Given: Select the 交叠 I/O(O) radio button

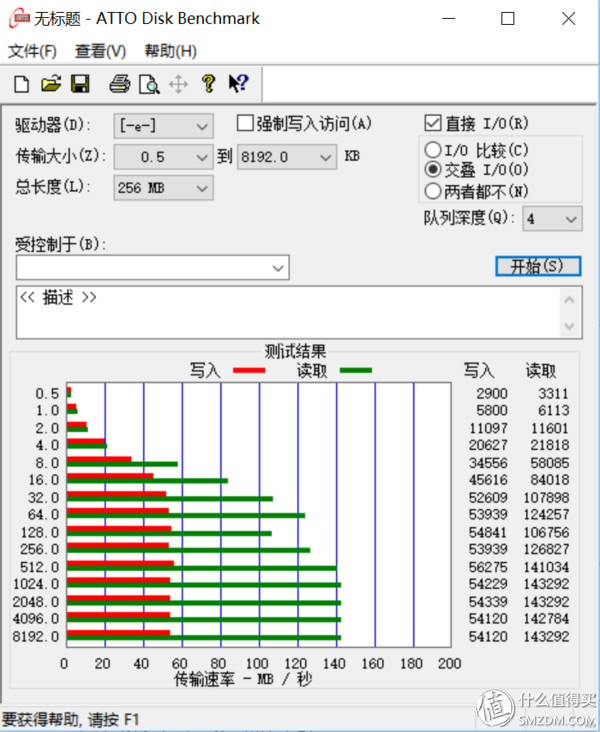Looking at the screenshot, I should click(x=432, y=169).
